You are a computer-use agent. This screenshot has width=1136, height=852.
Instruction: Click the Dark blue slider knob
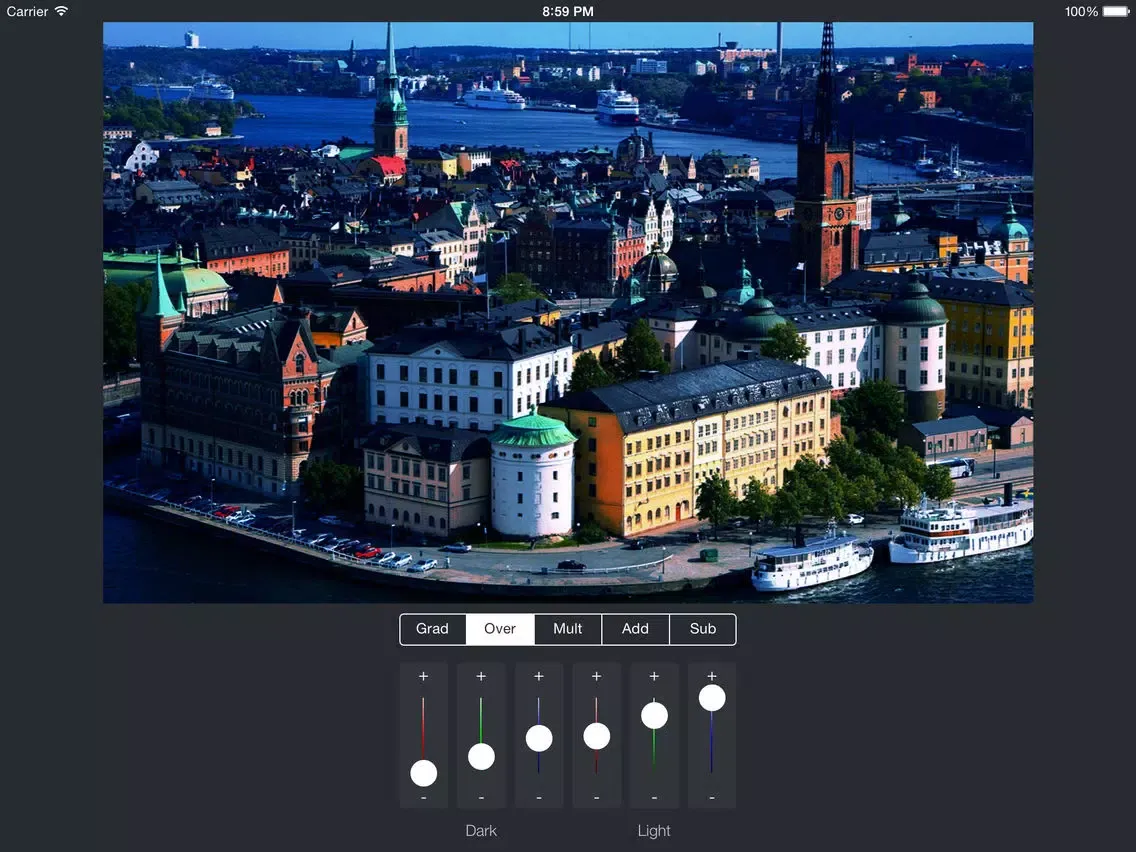point(539,738)
